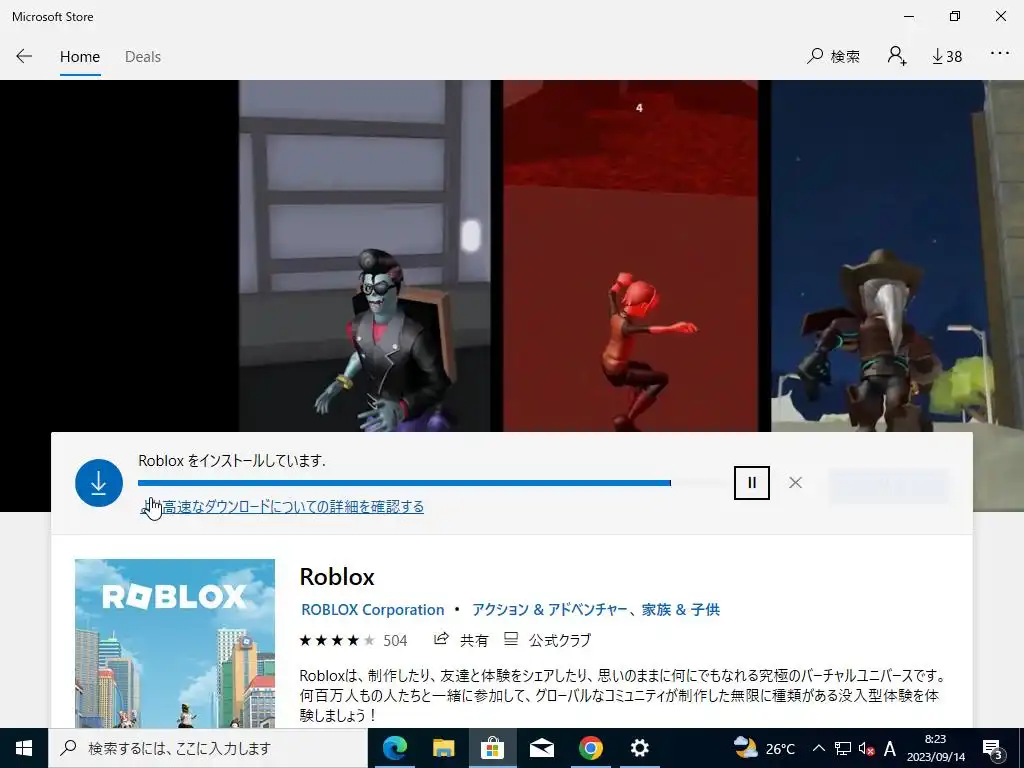This screenshot has width=1024, height=768.
Task: Open the clock showing 8:23
Action: click(935, 748)
